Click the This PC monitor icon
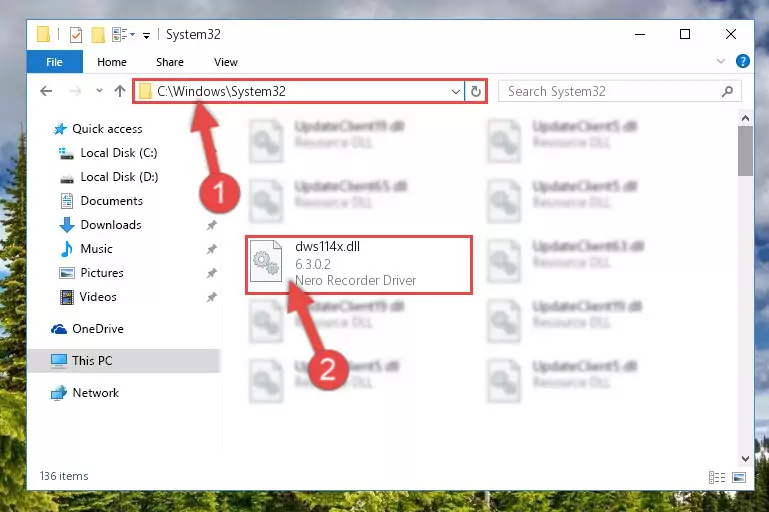 (x=59, y=361)
